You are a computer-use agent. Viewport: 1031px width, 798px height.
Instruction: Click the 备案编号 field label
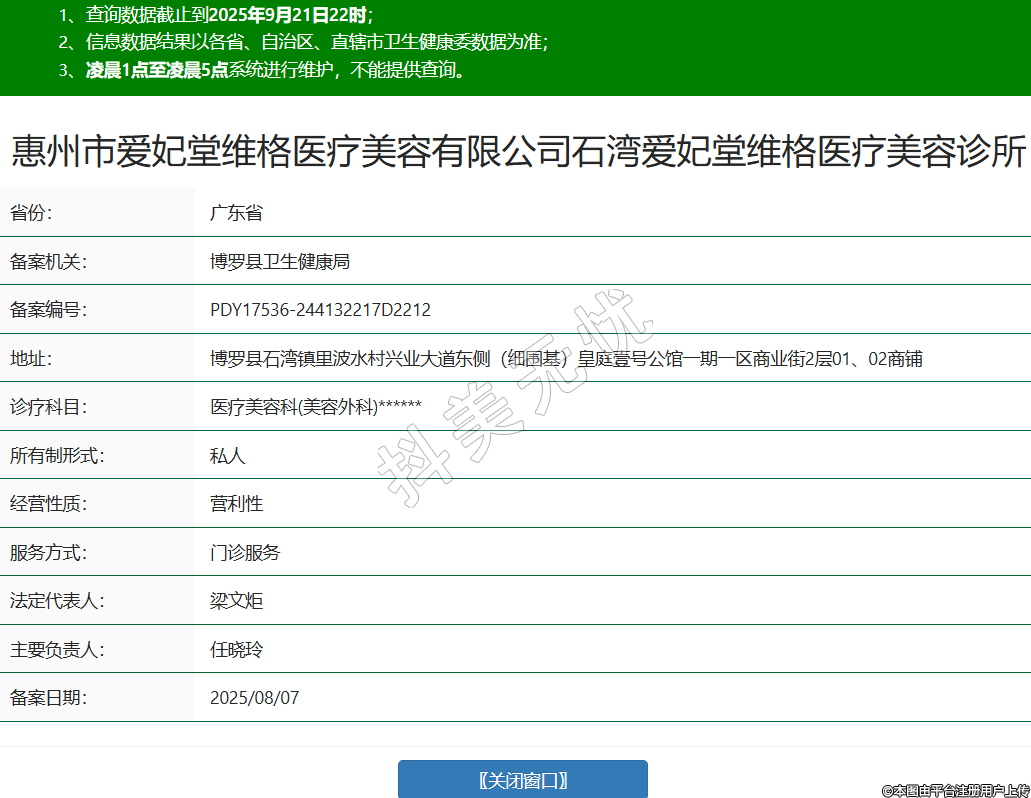pyautogui.click(x=48, y=310)
